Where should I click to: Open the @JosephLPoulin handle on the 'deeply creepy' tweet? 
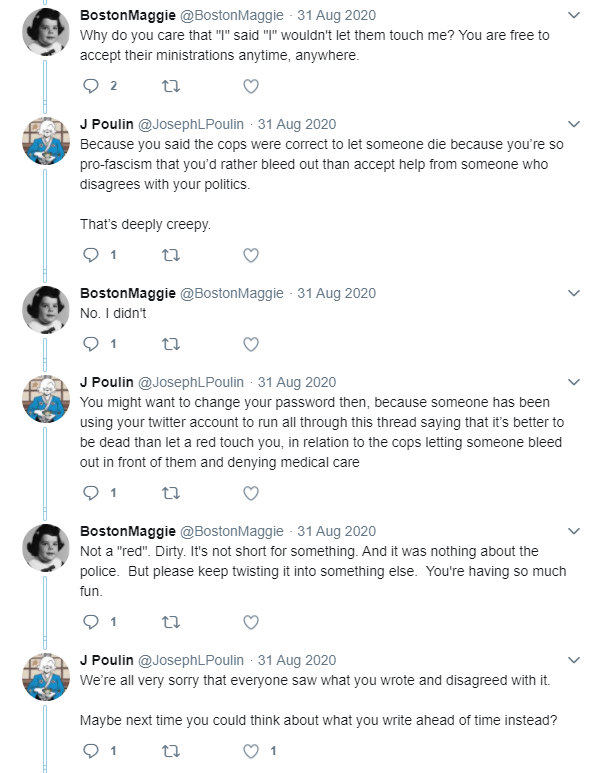(191, 124)
